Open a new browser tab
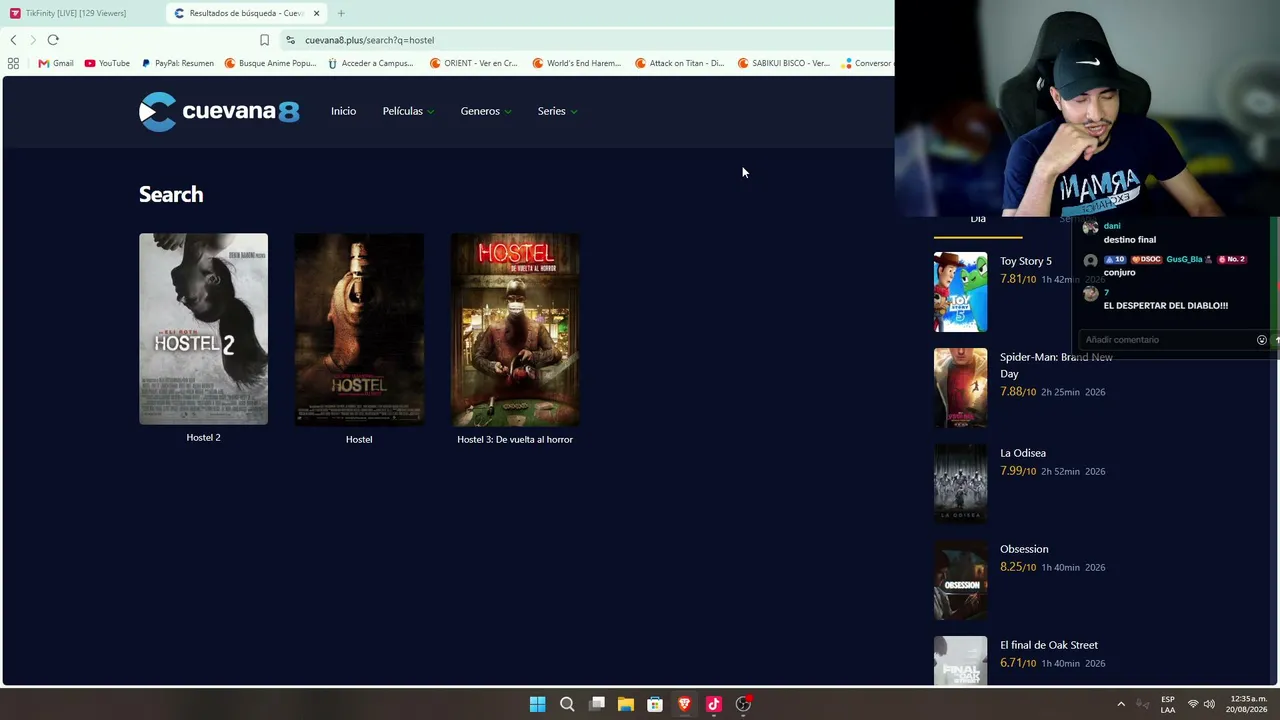Image resolution: width=1280 pixels, height=720 pixels. pyautogui.click(x=341, y=13)
